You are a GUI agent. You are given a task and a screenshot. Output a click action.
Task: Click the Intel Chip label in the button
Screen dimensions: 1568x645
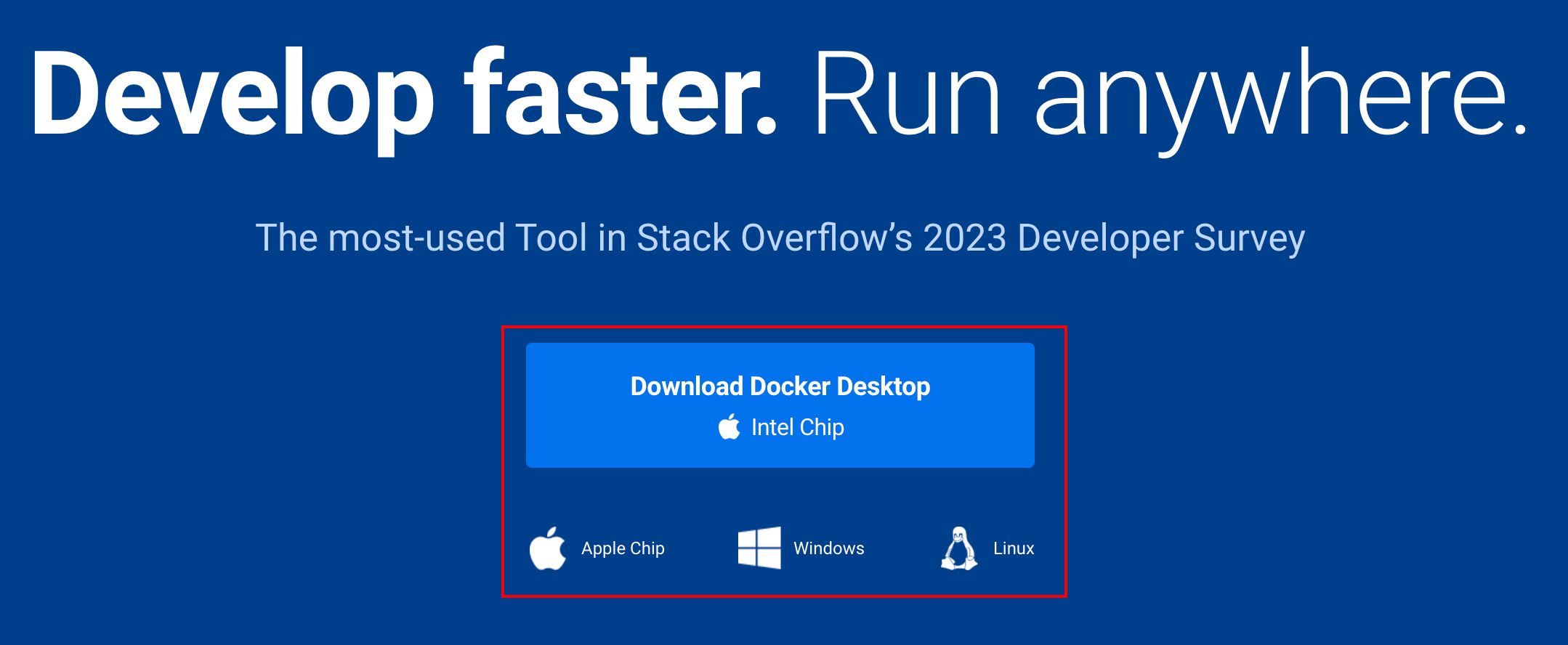797,427
